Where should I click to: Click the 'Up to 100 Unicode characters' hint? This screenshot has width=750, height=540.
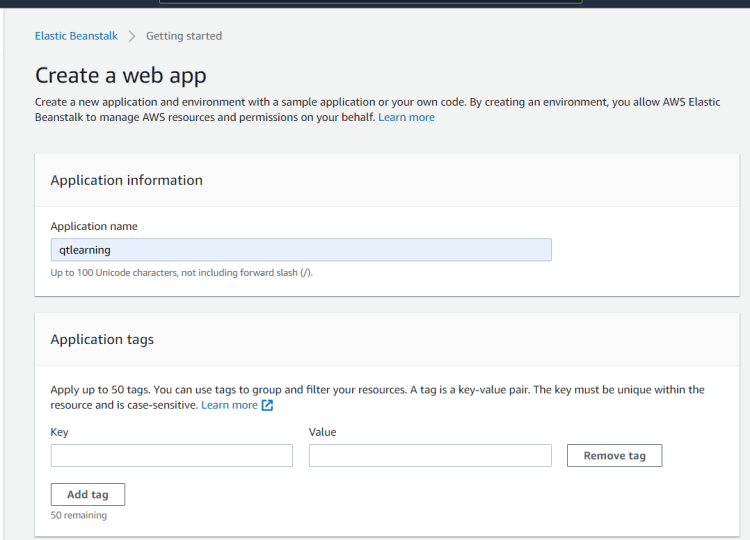pos(182,273)
